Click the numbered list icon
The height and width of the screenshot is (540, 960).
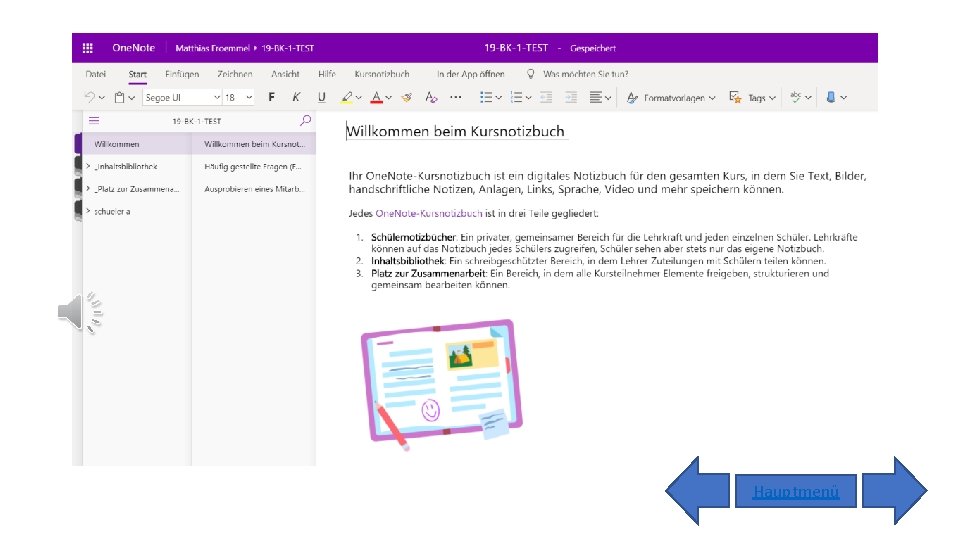[x=516, y=97]
